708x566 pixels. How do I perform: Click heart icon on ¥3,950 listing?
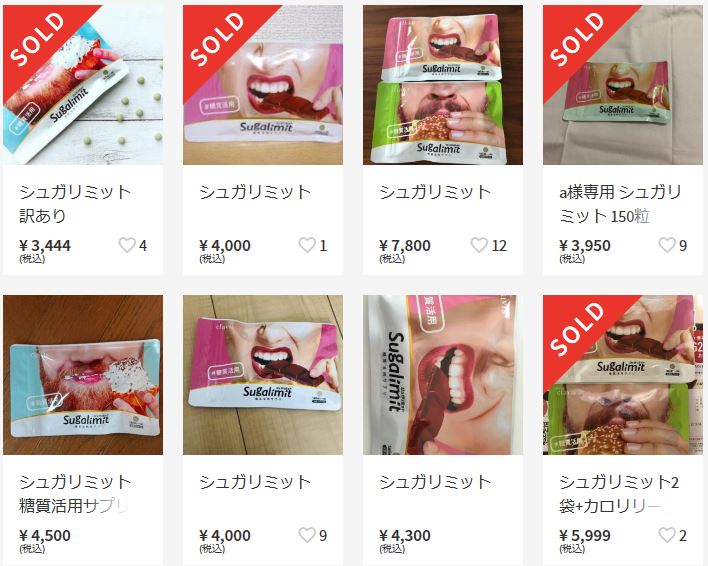click(667, 245)
